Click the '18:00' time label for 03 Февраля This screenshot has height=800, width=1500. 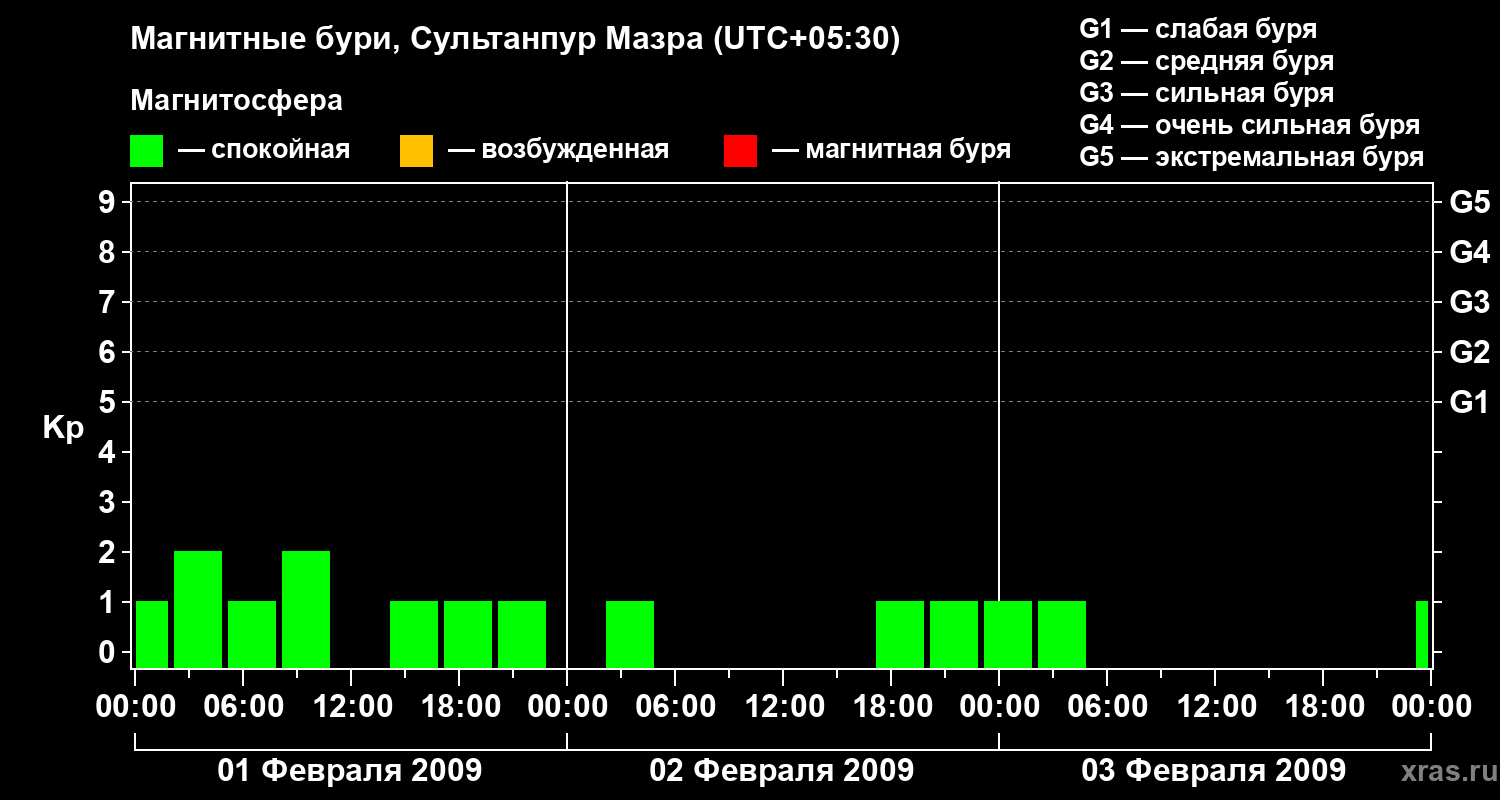pyautogui.click(x=1323, y=707)
